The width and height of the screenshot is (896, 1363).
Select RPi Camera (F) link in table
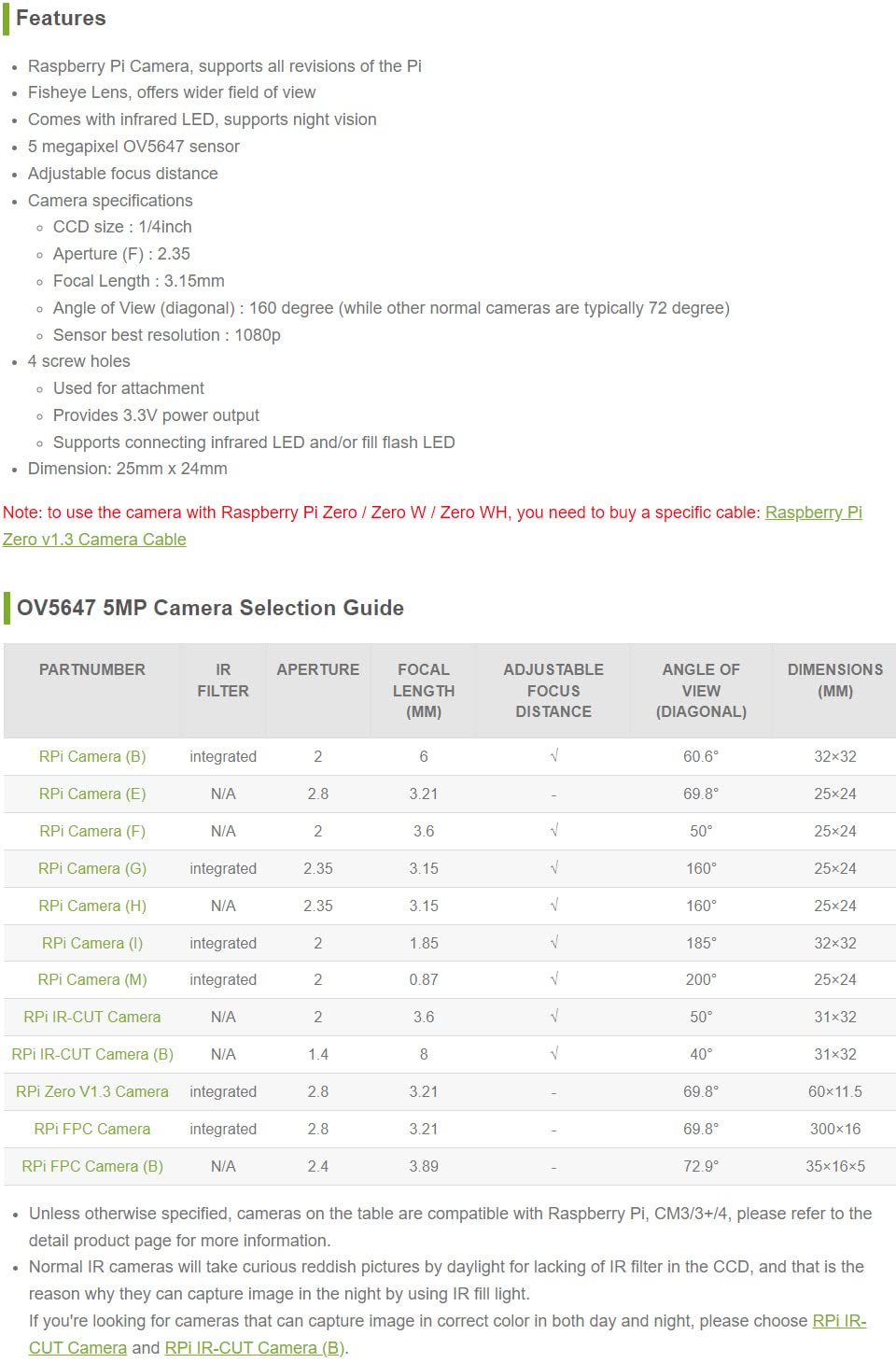[92, 831]
